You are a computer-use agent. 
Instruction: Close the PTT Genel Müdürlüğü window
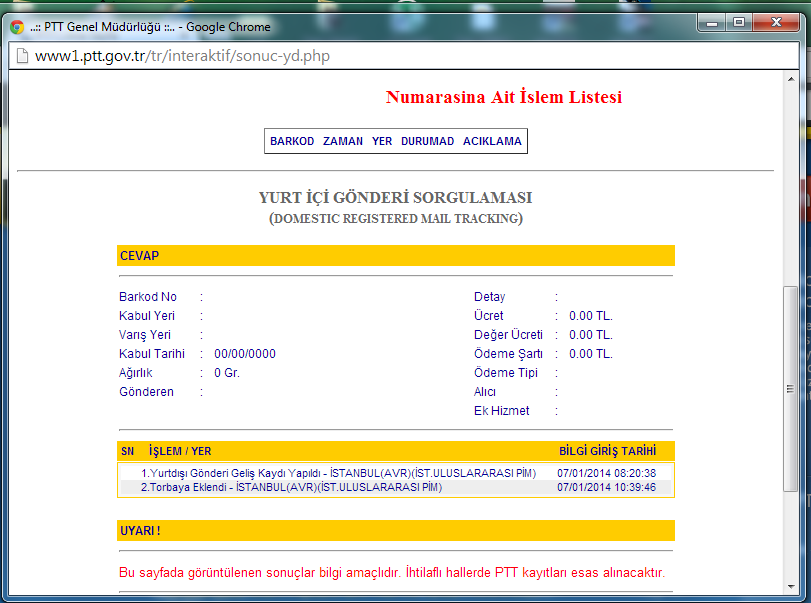776,23
